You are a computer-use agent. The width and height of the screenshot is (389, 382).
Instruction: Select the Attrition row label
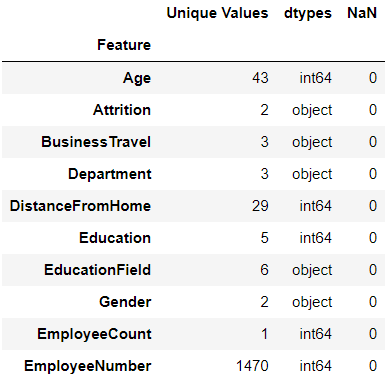[x=122, y=110]
